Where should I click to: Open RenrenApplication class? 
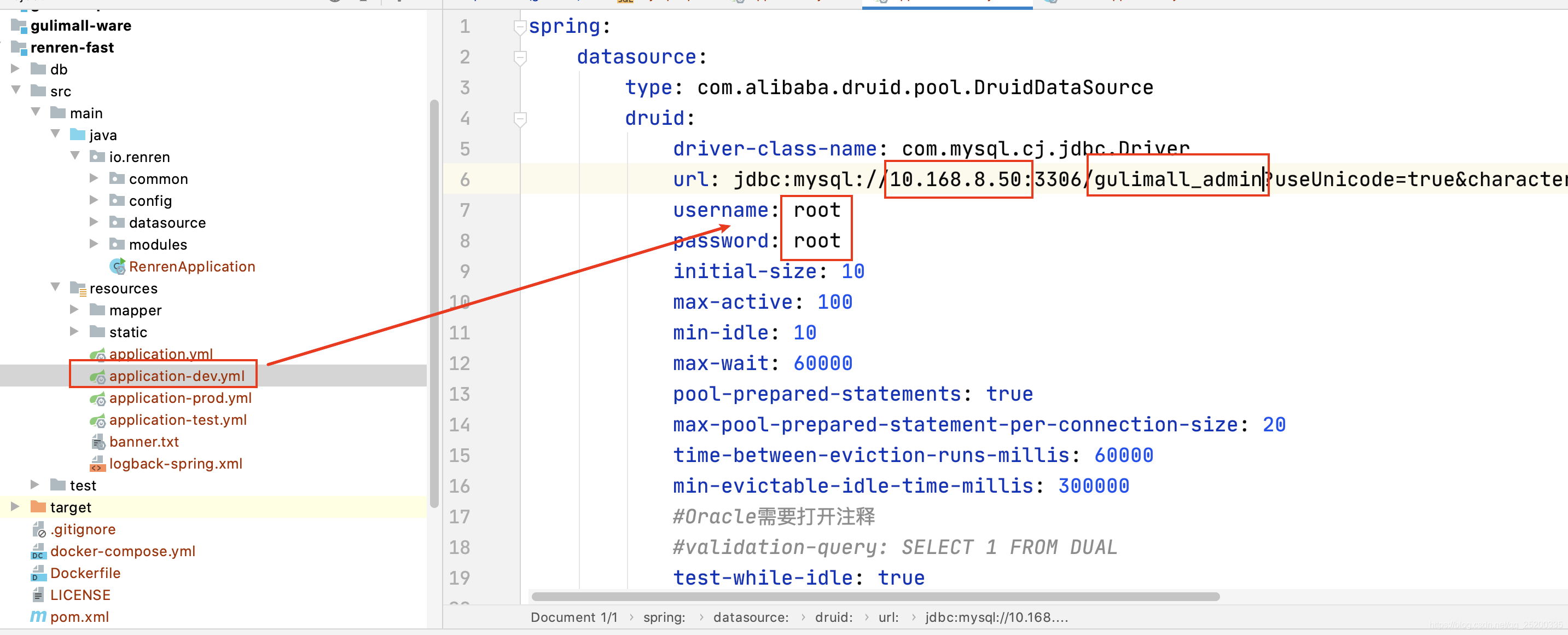tap(191, 266)
